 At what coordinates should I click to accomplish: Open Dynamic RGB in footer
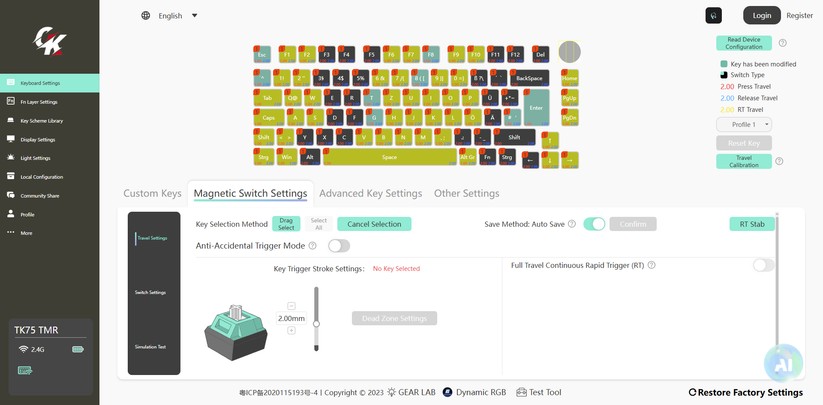tap(474, 392)
